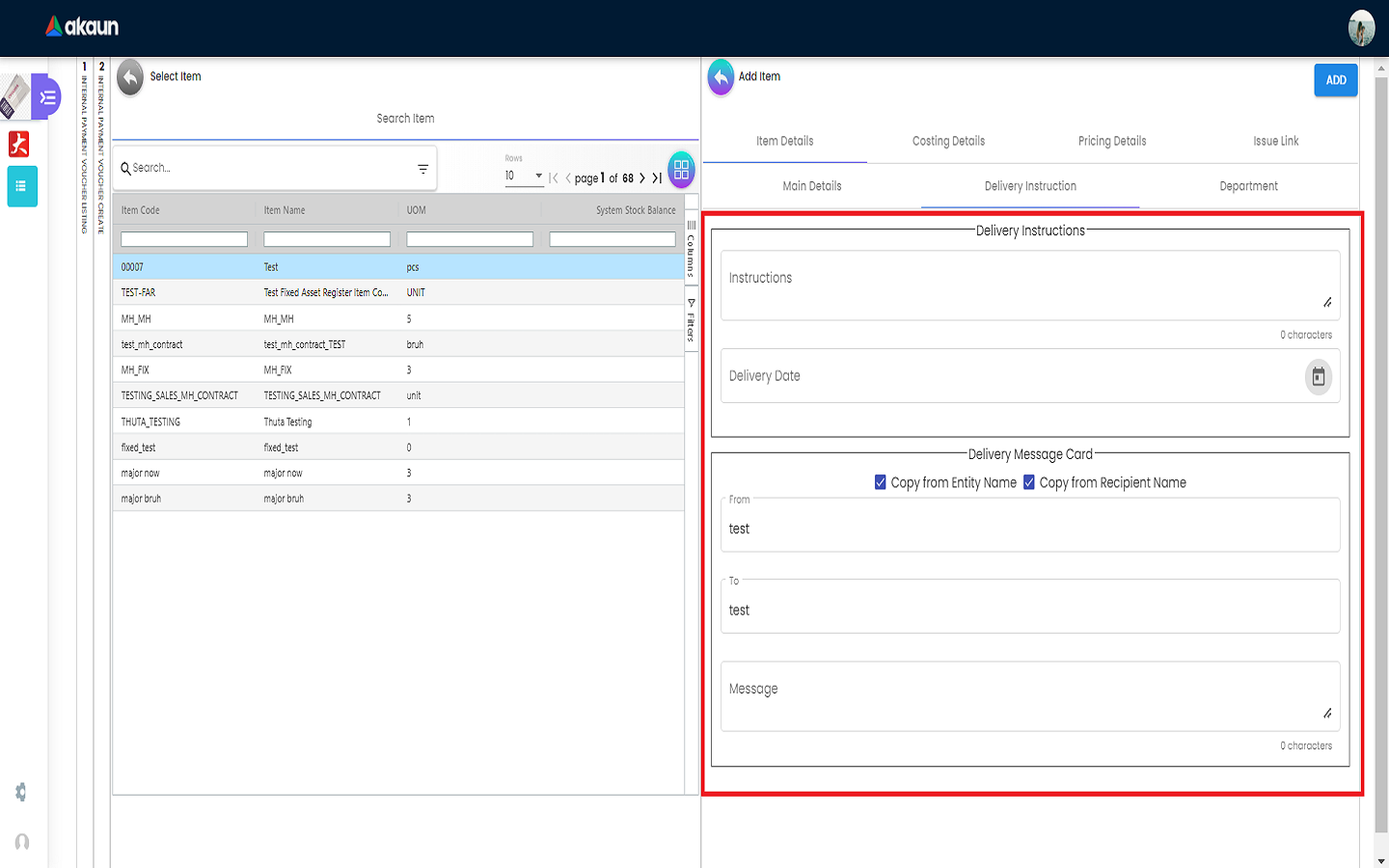Go to the next page of items
Viewport: 1389px width, 868px height.
tap(642, 178)
